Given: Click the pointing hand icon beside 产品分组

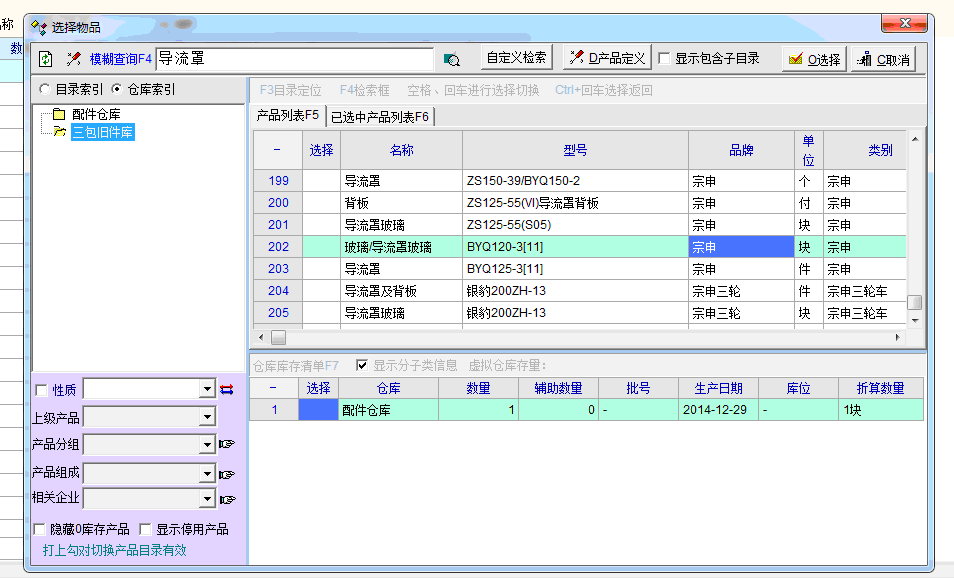Looking at the screenshot, I should (x=227, y=444).
